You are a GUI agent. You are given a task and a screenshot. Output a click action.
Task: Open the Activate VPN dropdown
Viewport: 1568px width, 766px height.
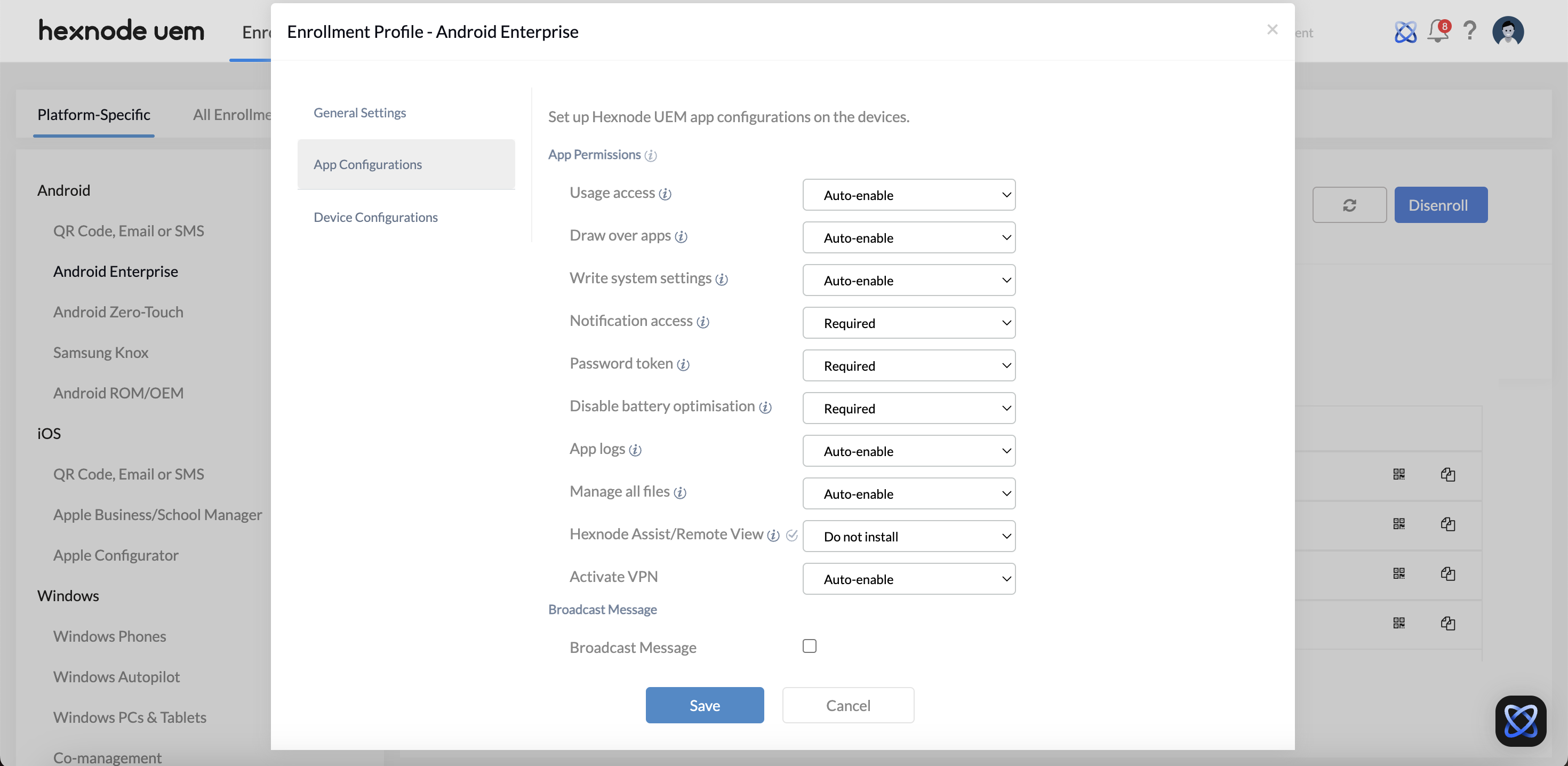pos(909,578)
